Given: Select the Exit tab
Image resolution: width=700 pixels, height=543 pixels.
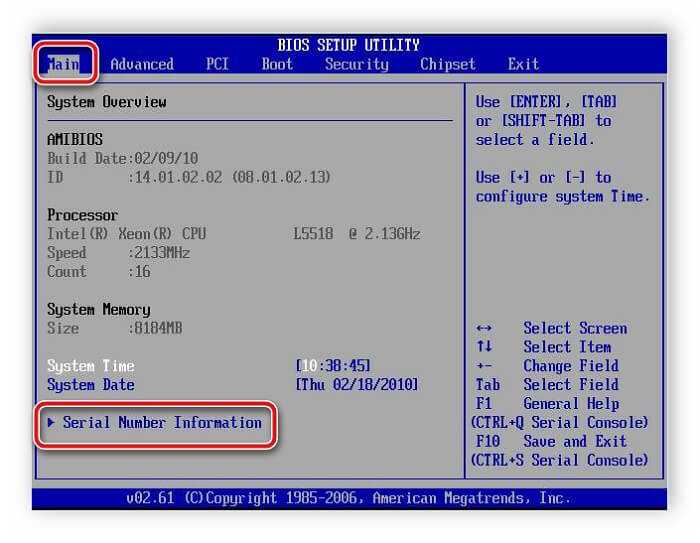Looking at the screenshot, I should coord(523,64).
